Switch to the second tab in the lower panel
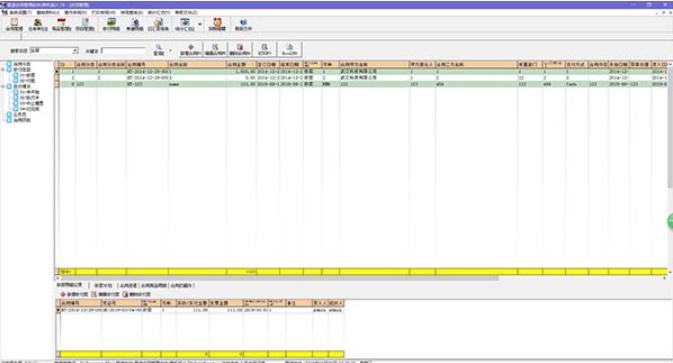The height and width of the screenshot is (363, 673). pyautogui.click(x=103, y=285)
